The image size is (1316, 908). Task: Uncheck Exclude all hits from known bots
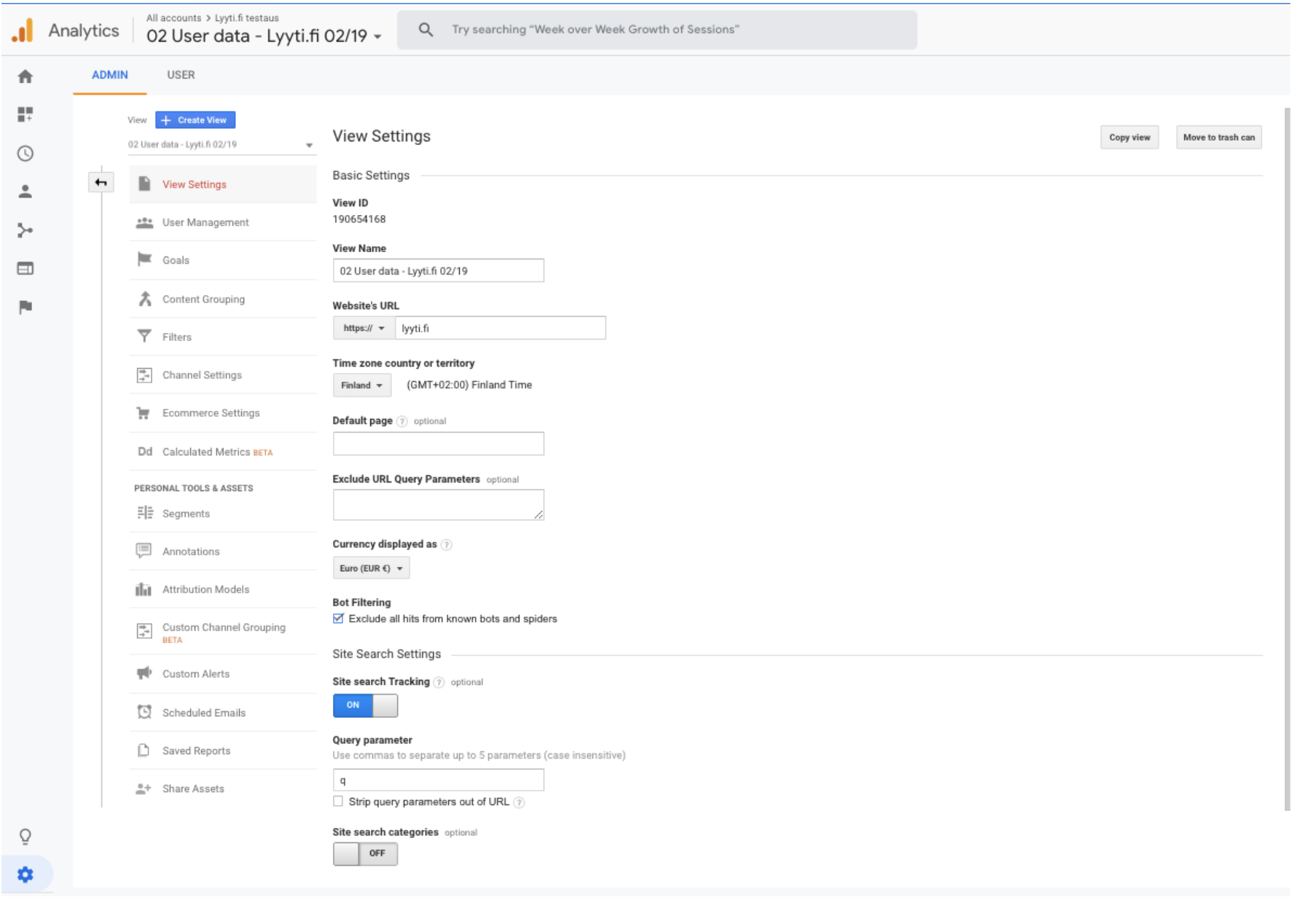click(x=338, y=619)
